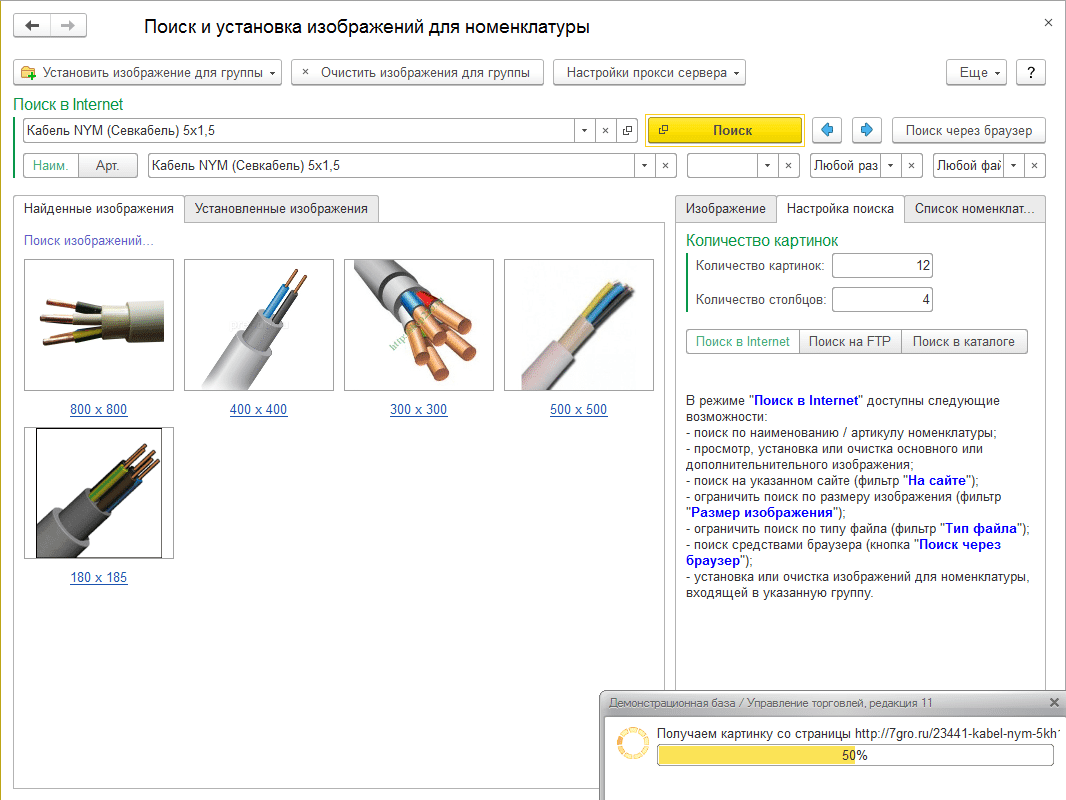Clear the Internet search query field
This screenshot has height=800, width=1066.
pos(605,131)
